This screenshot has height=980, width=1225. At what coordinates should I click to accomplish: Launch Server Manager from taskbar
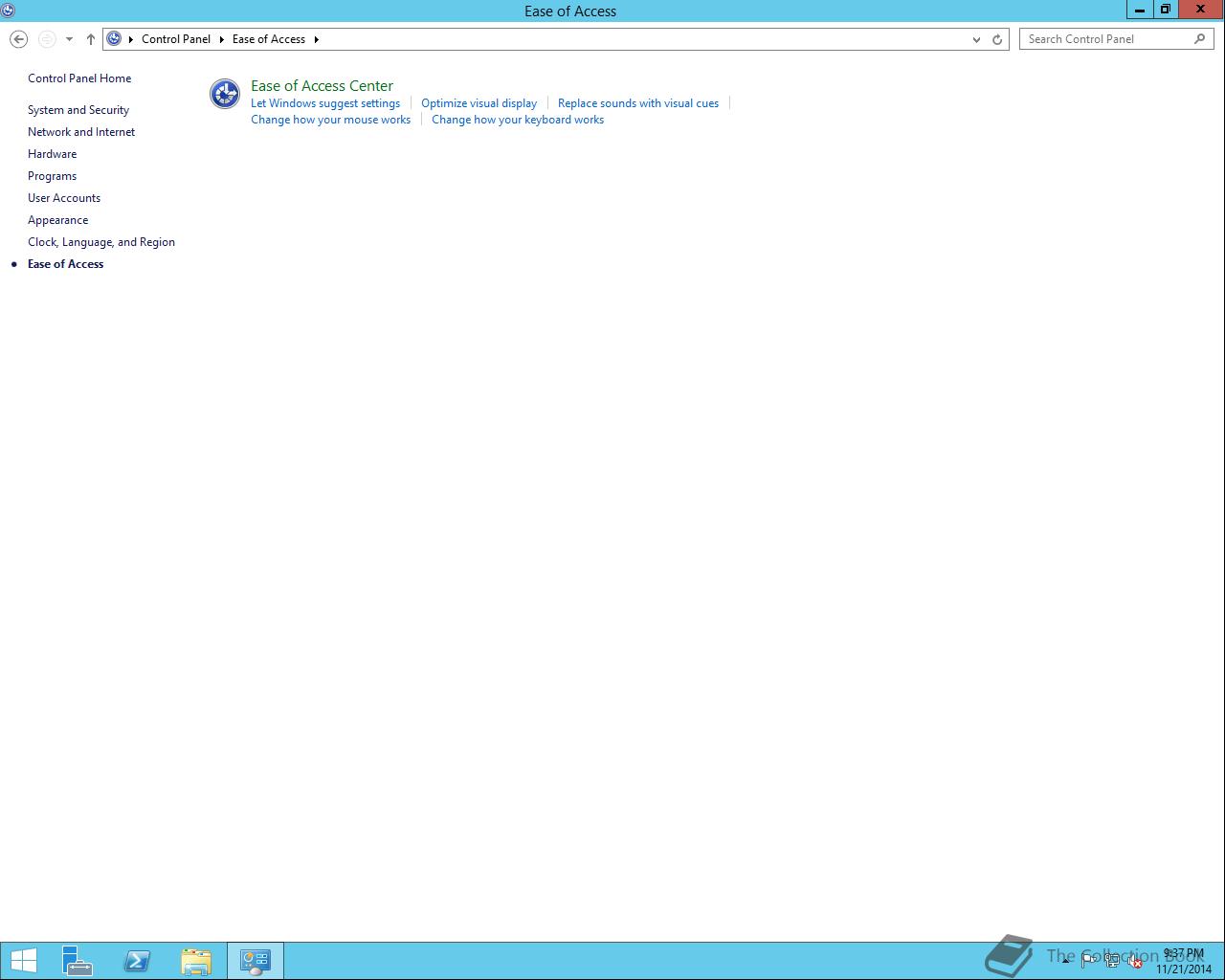pyautogui.click(x=78, y=961)
